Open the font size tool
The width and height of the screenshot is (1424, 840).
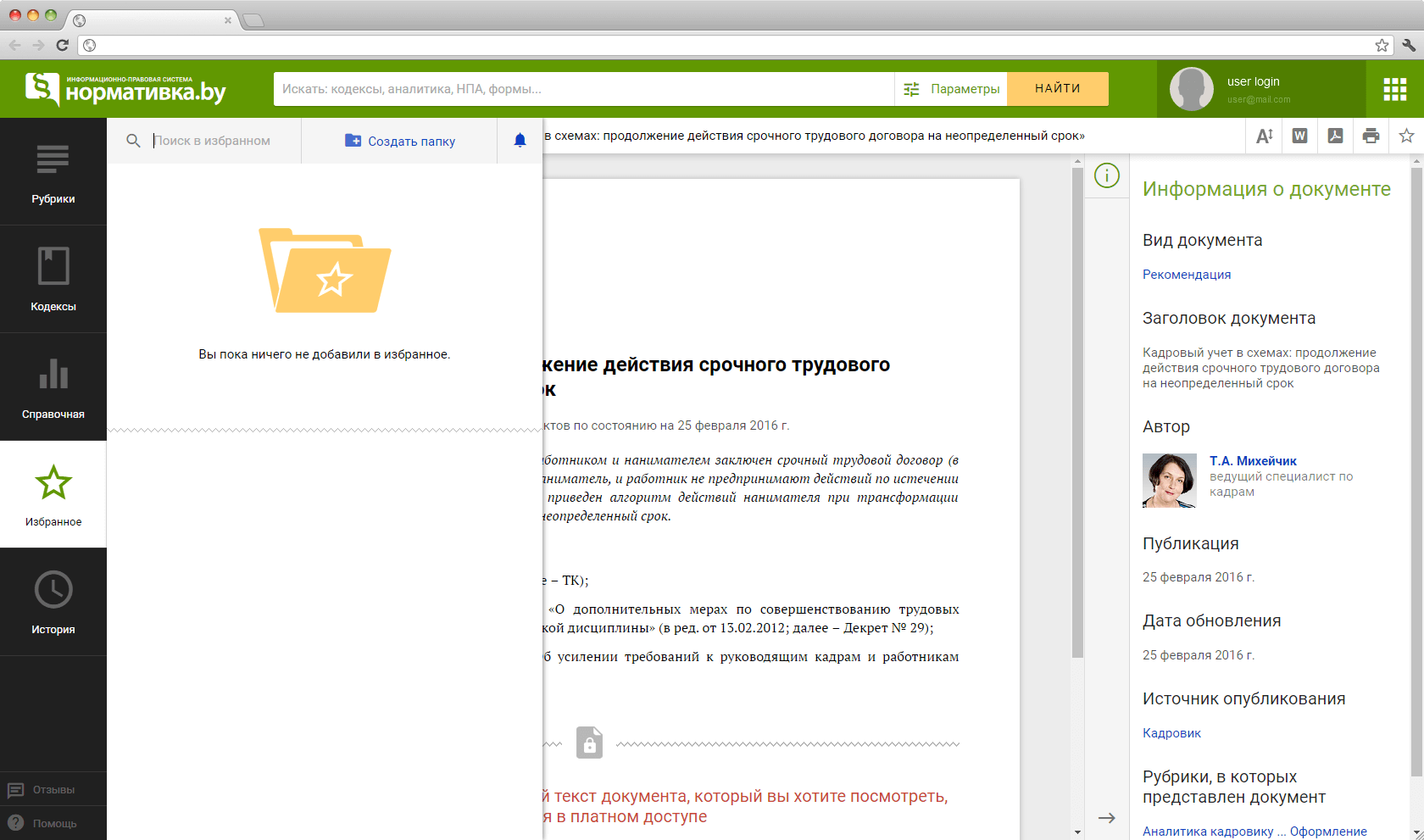tap(1264, 136)
